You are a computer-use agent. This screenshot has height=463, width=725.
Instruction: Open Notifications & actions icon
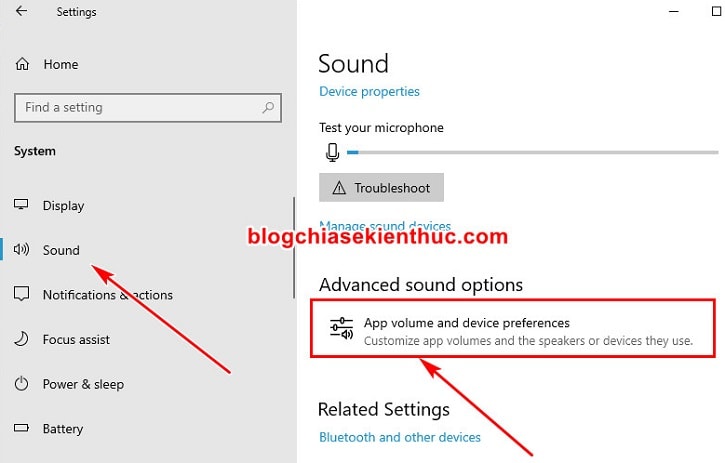(x=21, y=294)
